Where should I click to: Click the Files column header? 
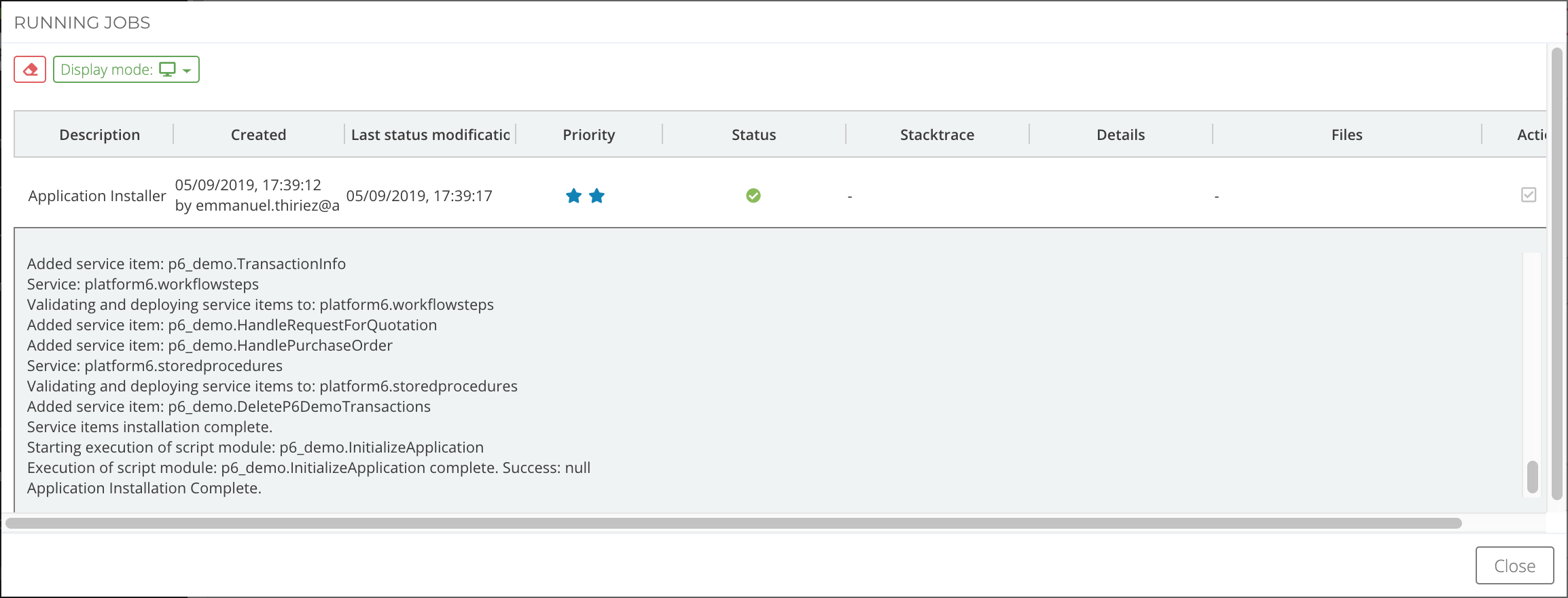pos(1347,135)
